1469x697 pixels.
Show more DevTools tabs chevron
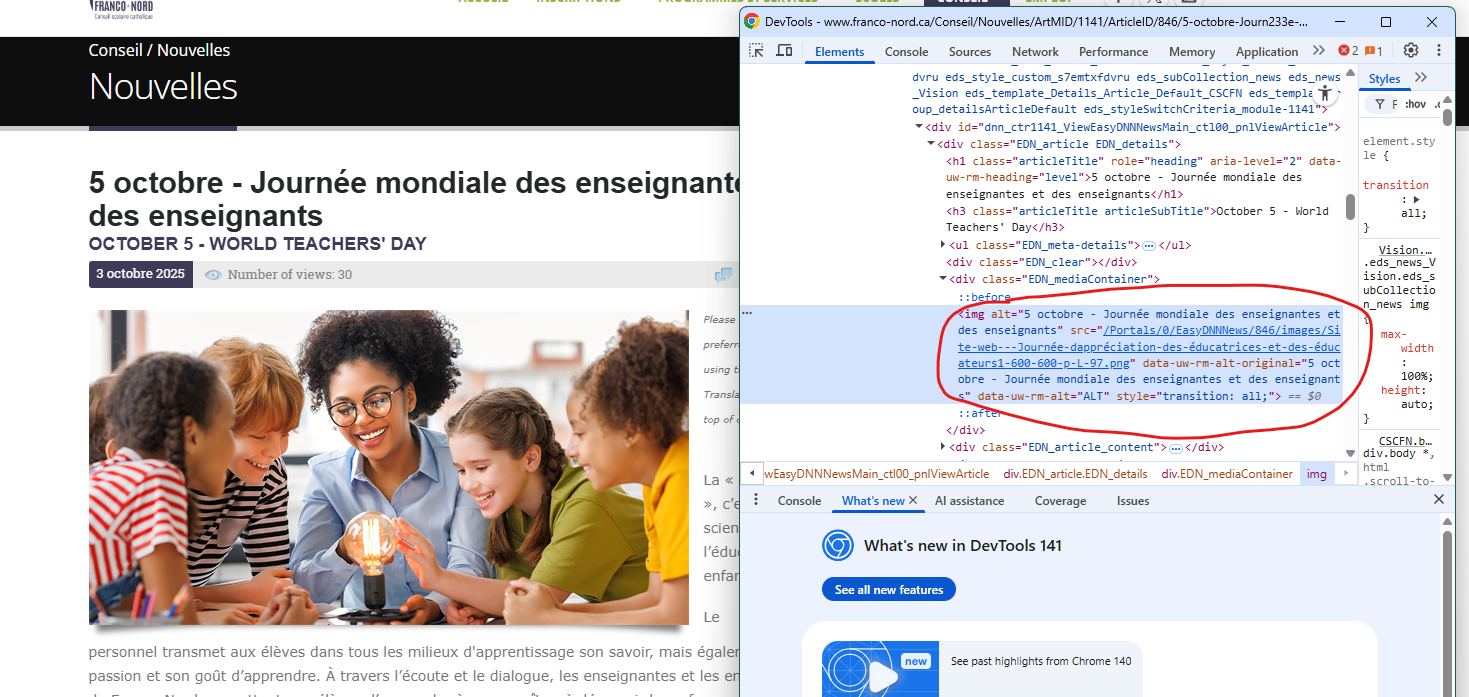[1319, 51]
